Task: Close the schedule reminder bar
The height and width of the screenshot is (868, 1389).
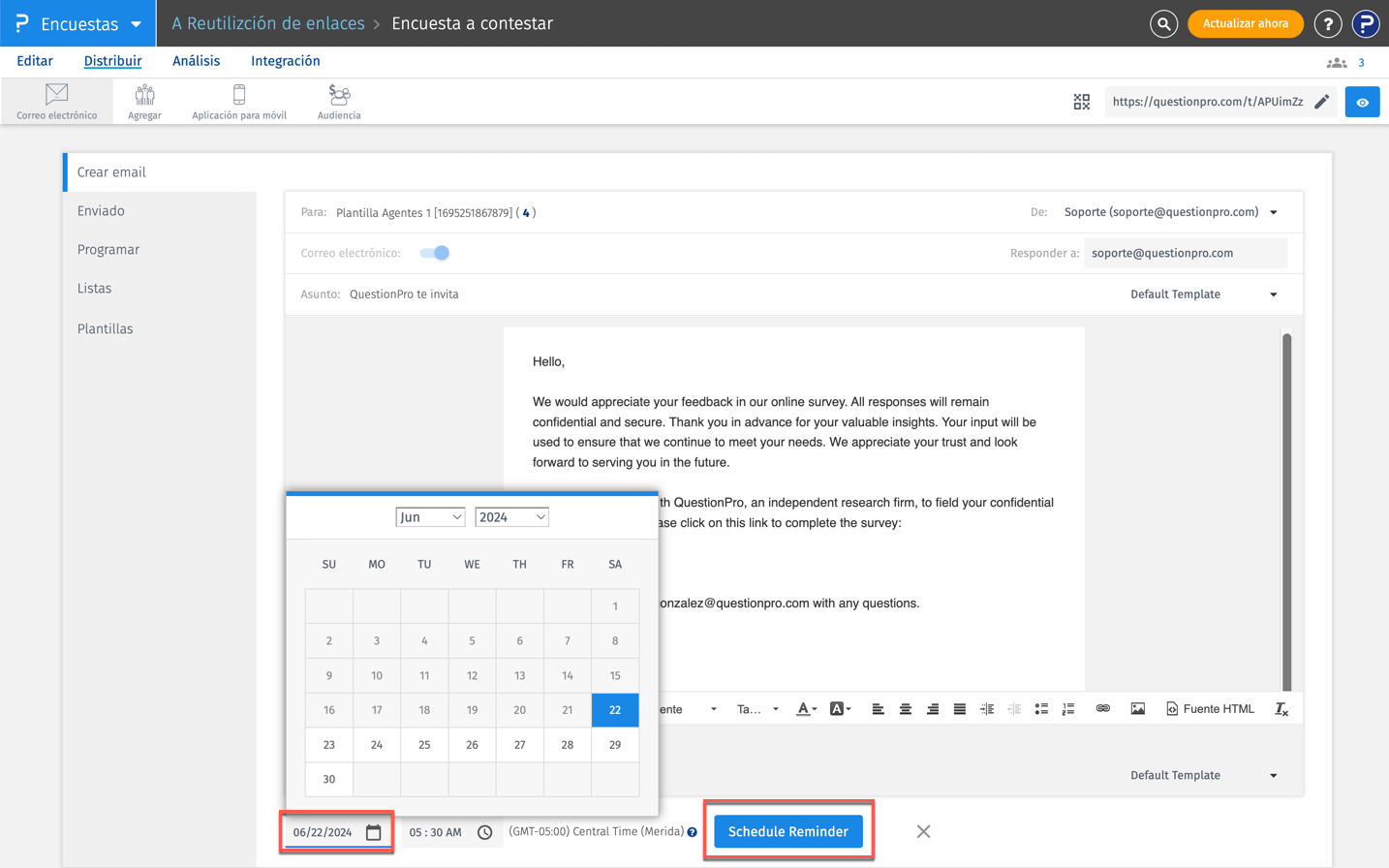Action: click(x=923, y=831)
